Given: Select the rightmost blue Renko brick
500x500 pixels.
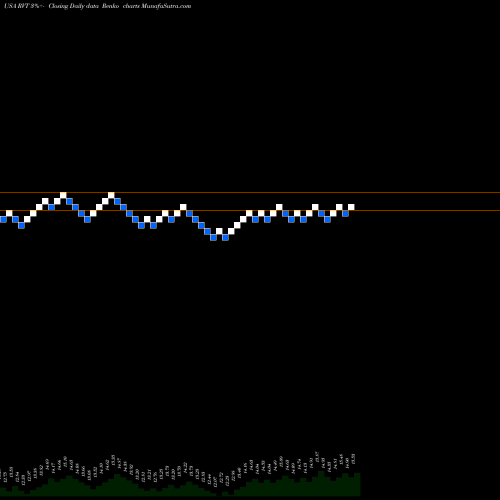Looking at the screenshot, I should coord(345,213).
